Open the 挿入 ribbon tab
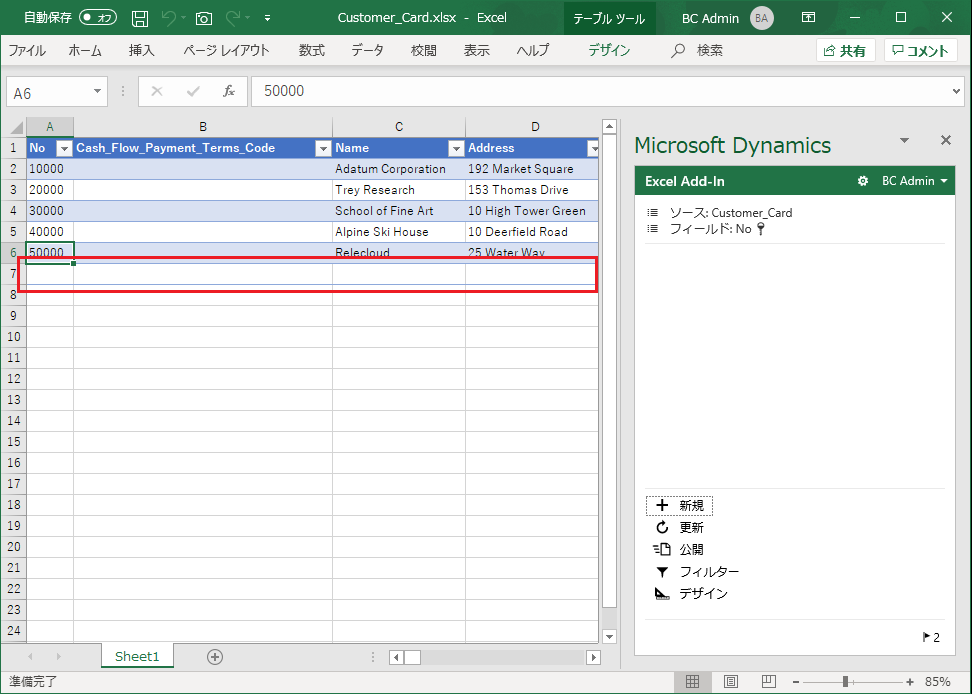972x694 pixels. (x=141, y=50)
